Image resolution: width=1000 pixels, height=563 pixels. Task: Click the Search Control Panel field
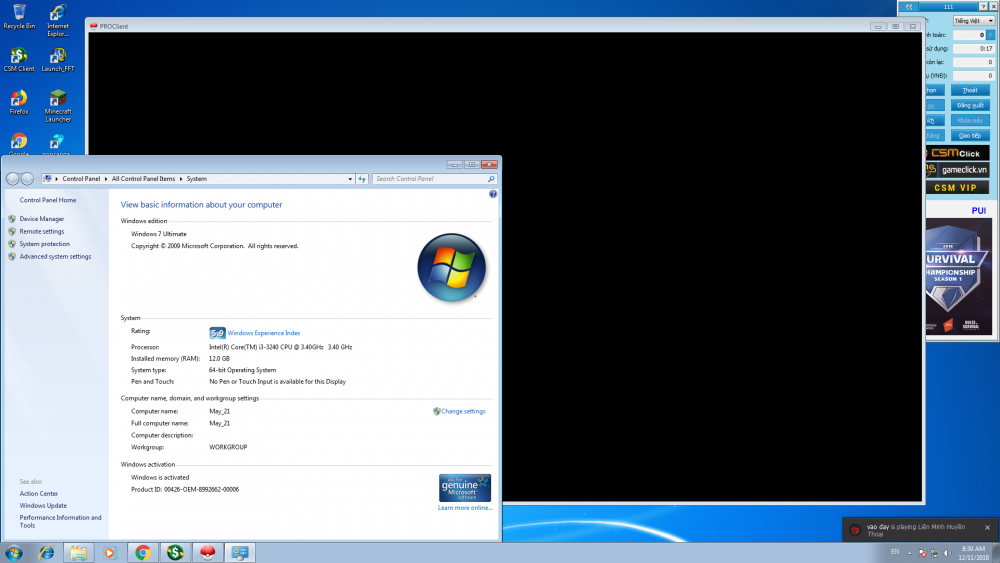[x=430, y=179]
